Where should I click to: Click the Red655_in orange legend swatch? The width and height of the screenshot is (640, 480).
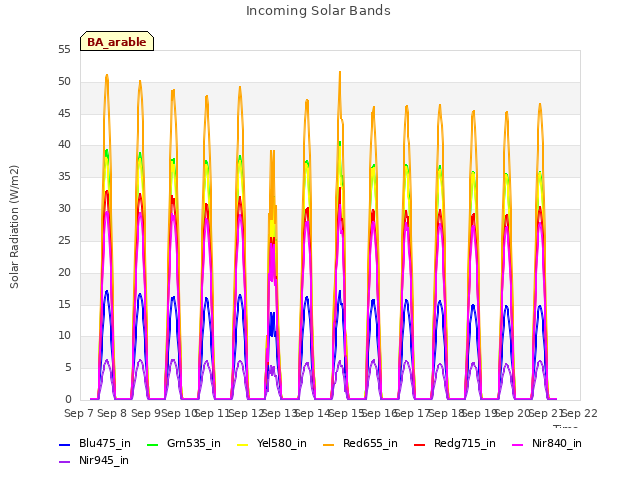click(x=329, y=444)
